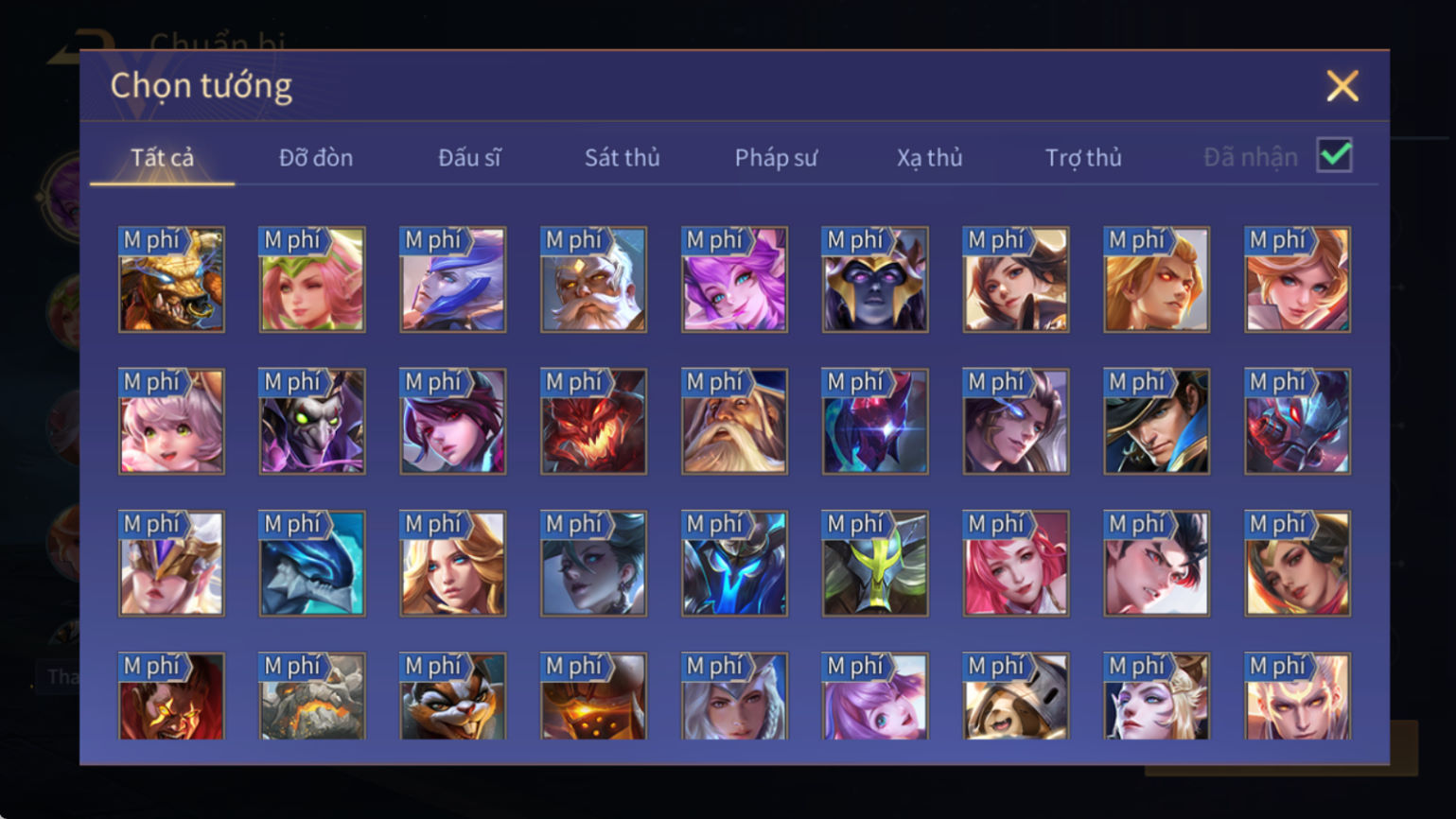The width and height of the screenshot is (1456, 819).
Task: Switch to the Đỡ đòn tab
Action: tap(316, 157)
